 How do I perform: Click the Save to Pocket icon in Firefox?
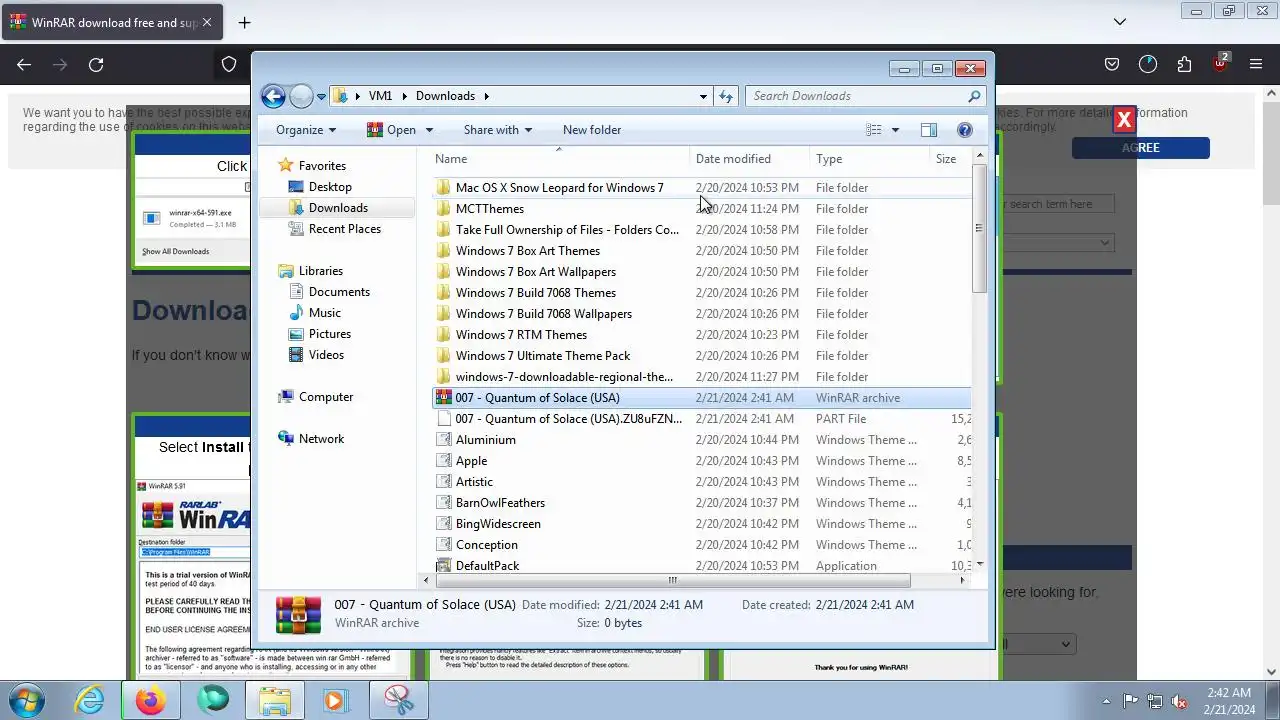(x=1112, y=65)
